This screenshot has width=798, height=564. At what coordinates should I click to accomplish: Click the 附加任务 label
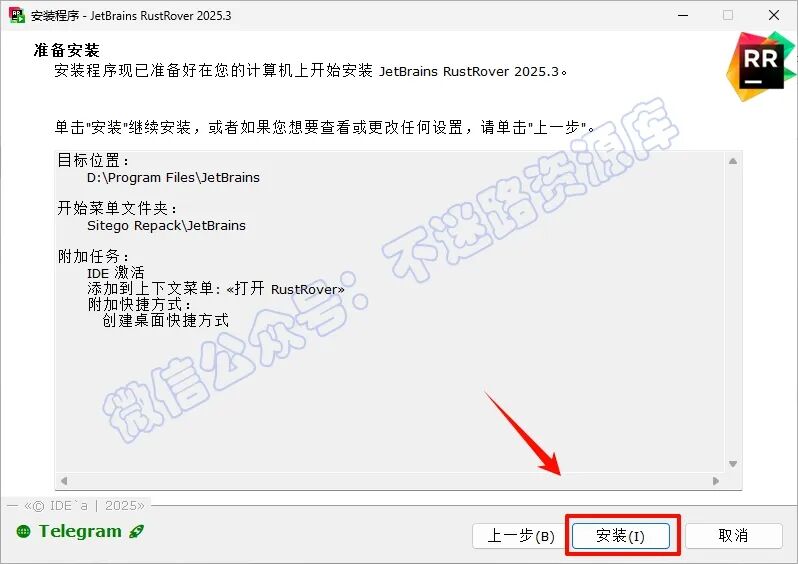tap(93, 256)
